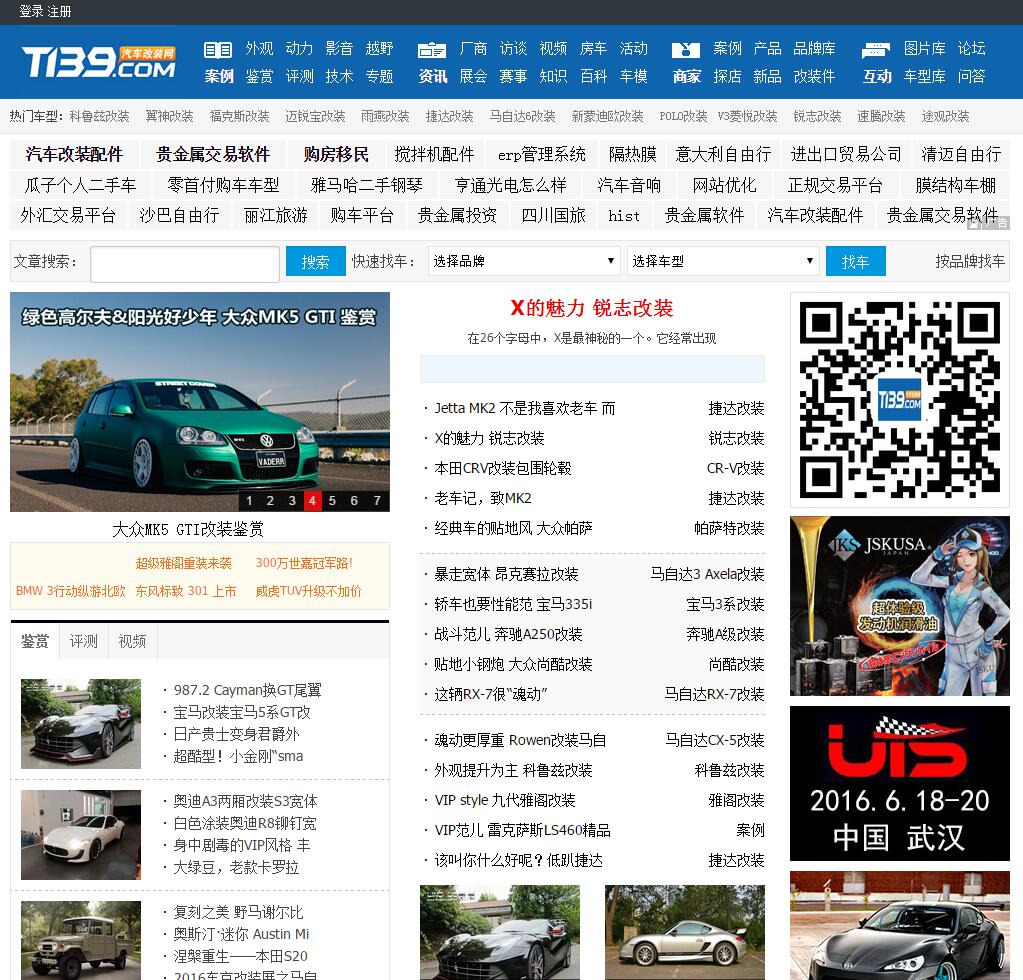Open 按品牌找车 link

click(970, 261)
